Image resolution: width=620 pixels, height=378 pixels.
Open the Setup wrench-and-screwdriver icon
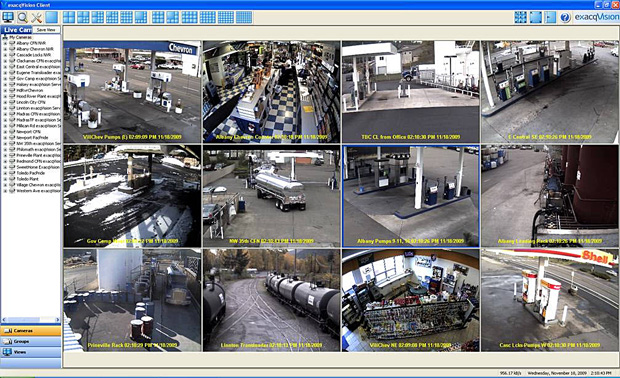(37, 17)
